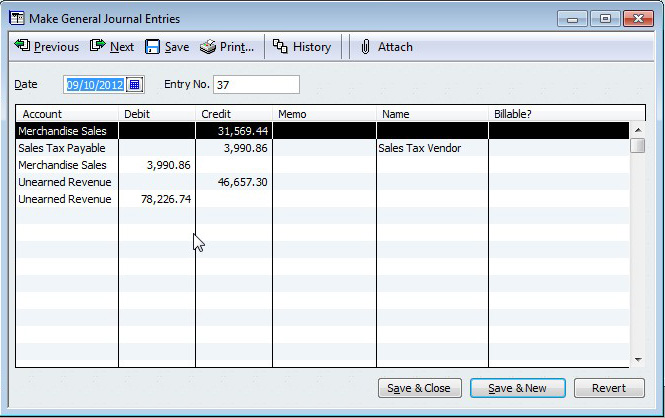Image resolution: width=665 pixels, height=418 pixels.
Task: Click the window title bar icon
Action: pos(17,17)
